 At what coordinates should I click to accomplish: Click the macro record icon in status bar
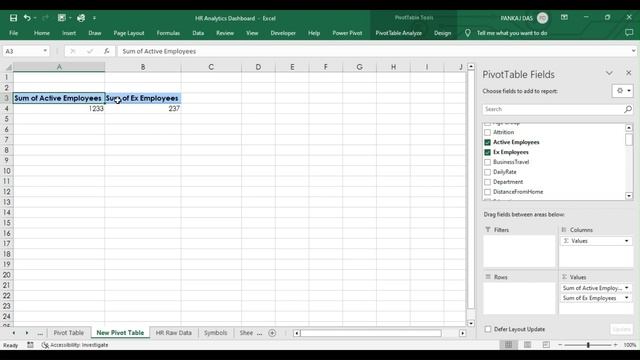coord(30,345)
